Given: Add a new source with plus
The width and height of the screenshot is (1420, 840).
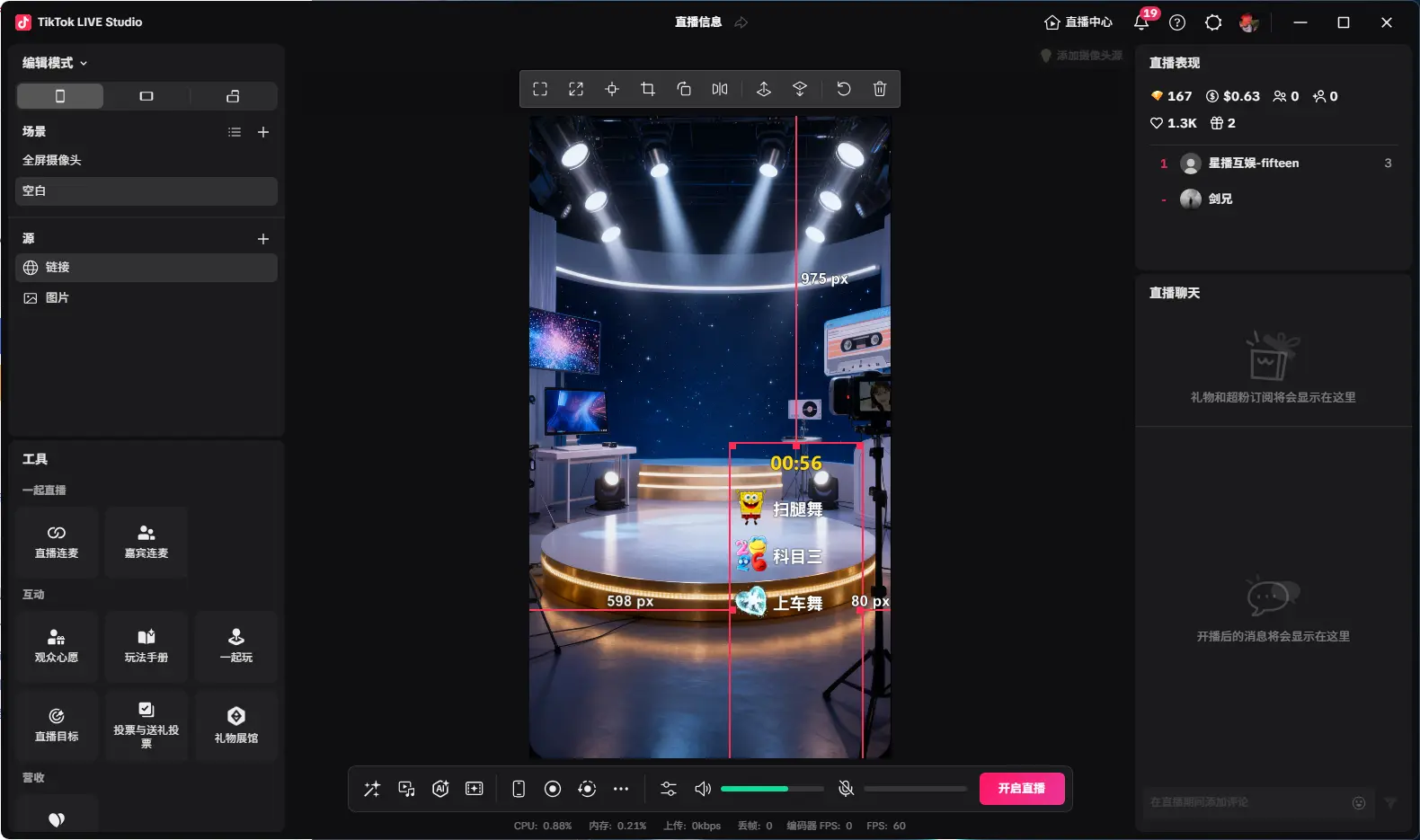Looking at the screenshot, I should tap(263, 239).
